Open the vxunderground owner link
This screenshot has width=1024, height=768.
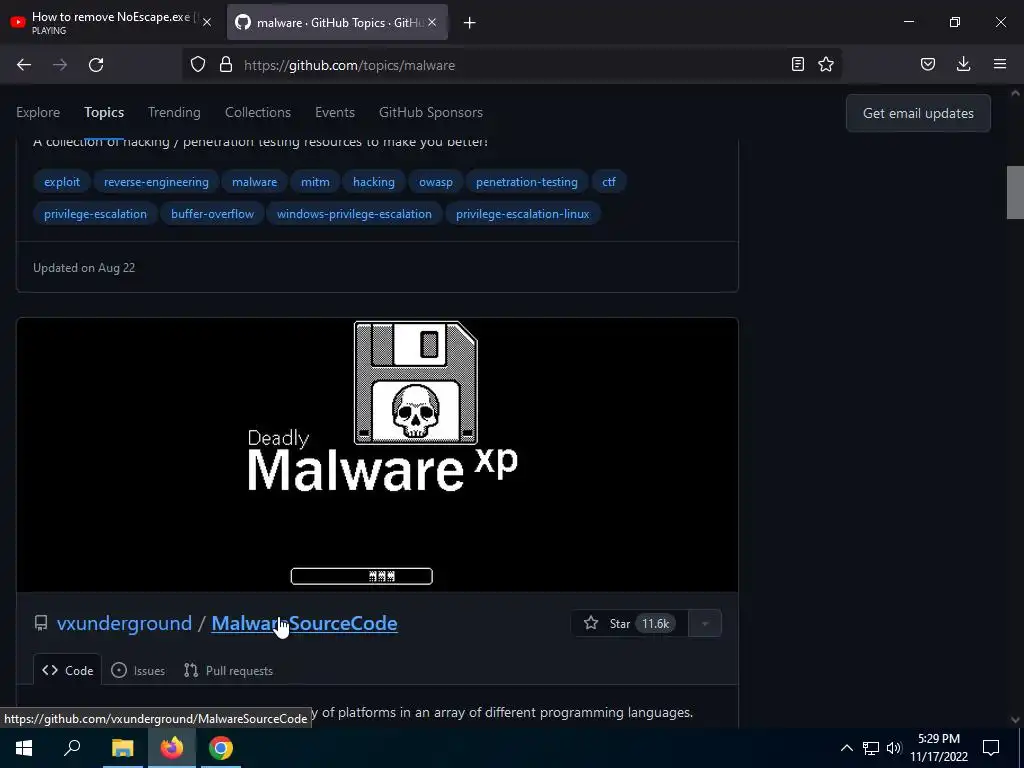click(124, 623)
